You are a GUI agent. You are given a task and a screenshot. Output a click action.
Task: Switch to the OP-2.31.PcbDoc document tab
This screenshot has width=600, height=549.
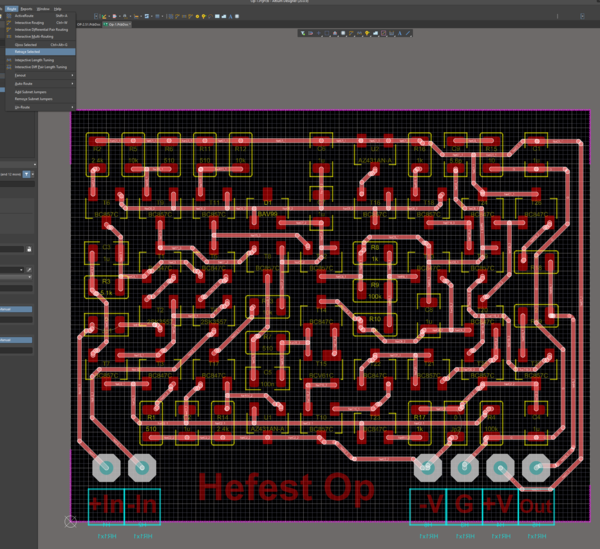pyautogui.click(x=89, y=24)
